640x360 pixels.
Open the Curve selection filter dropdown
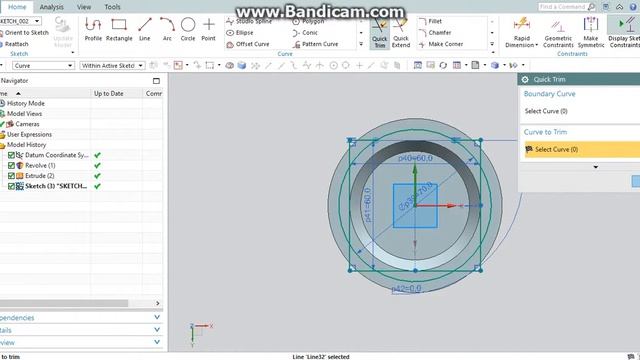pos(43,66)
